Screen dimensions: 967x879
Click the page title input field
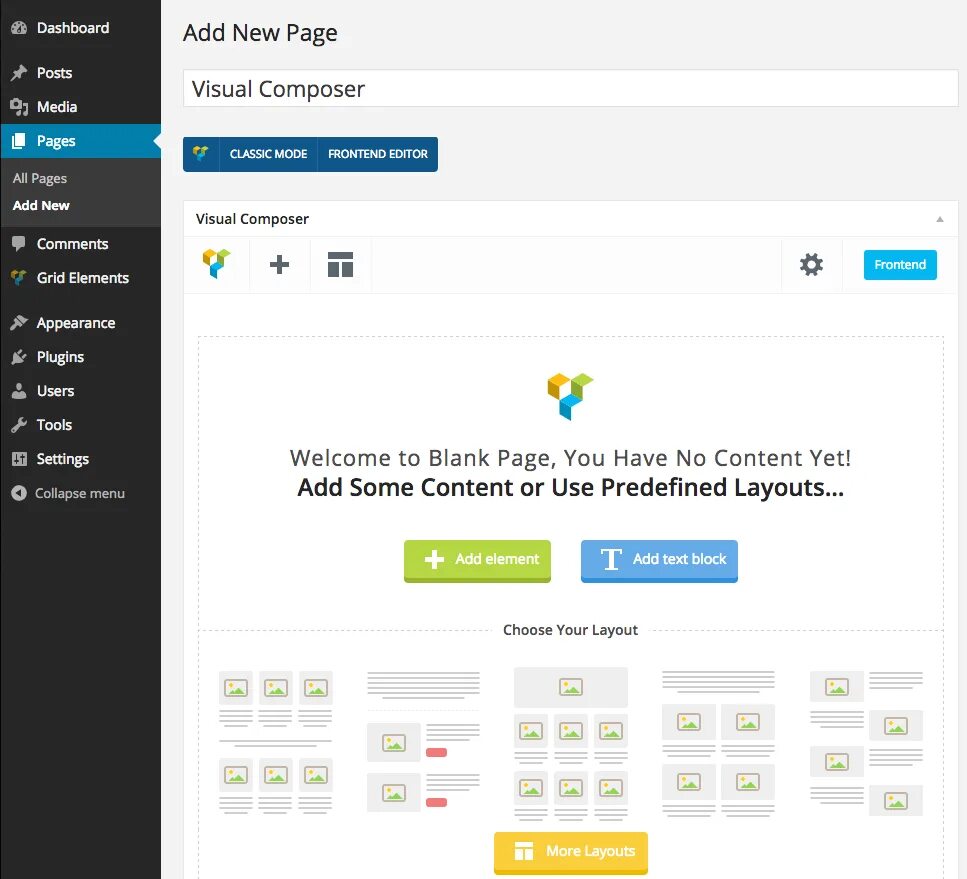pyautogui.click(x=570, y=88)
